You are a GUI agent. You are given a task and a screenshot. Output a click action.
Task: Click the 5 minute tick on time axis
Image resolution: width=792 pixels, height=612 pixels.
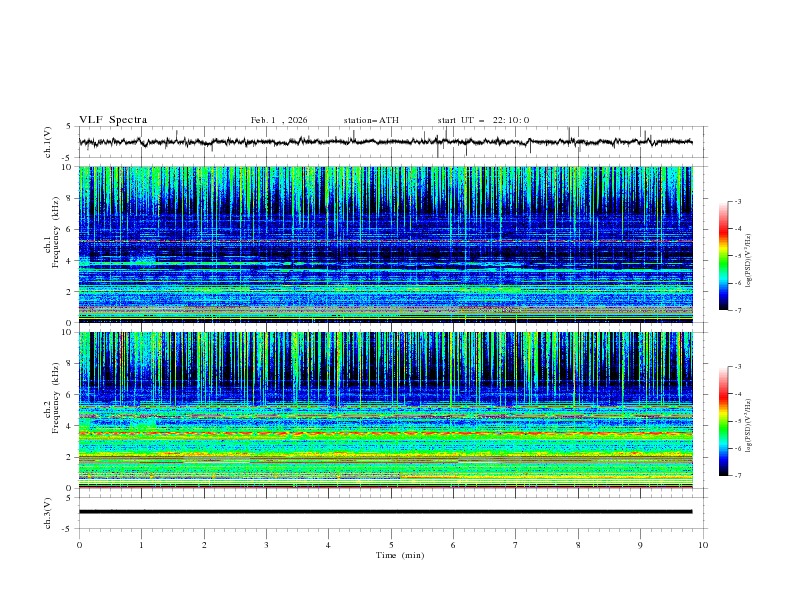point(391,545)
